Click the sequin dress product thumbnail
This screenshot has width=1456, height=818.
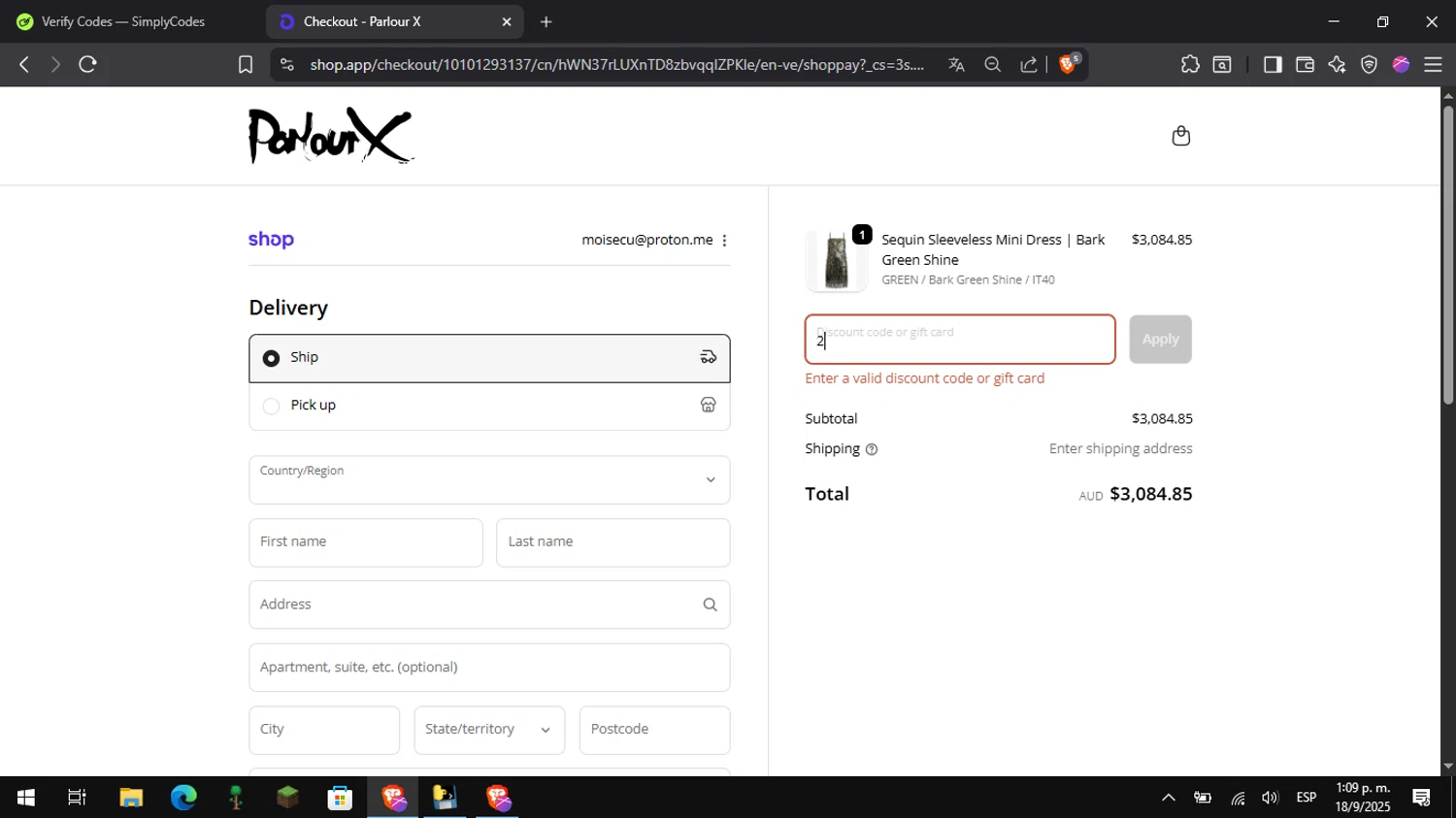click(836, 260)
